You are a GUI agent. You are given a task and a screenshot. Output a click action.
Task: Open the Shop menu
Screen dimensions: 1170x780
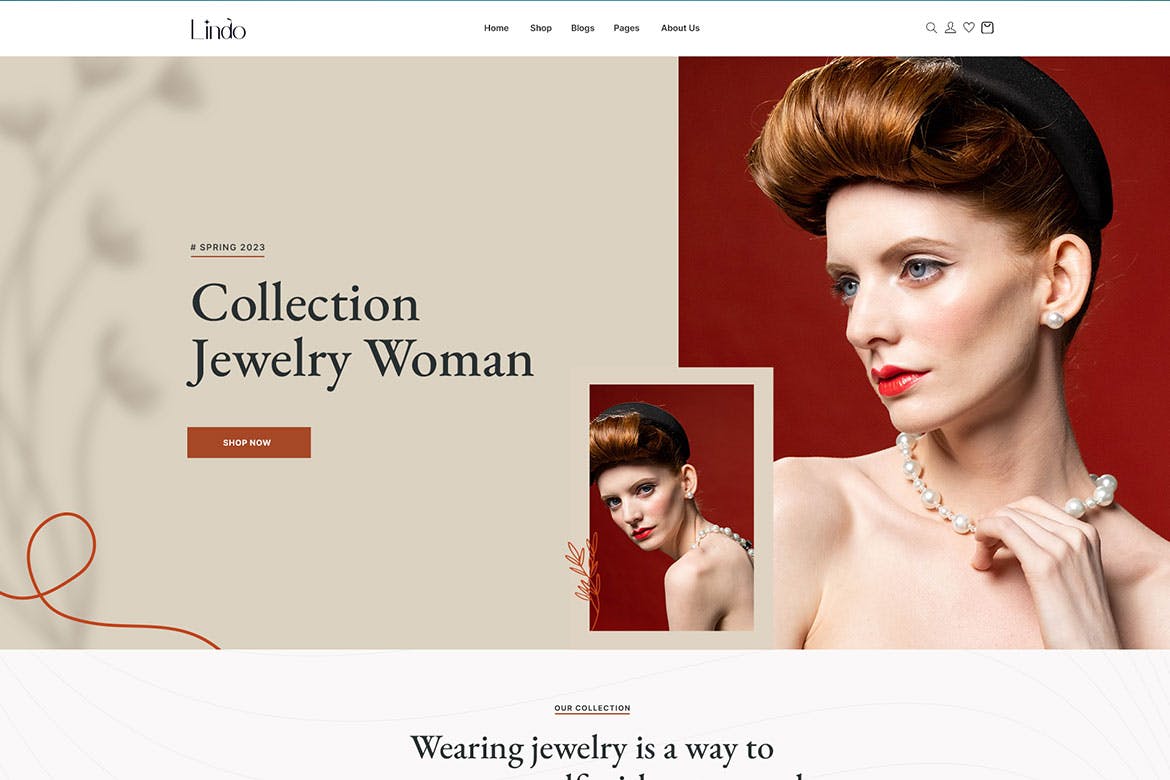click(541, 28)
